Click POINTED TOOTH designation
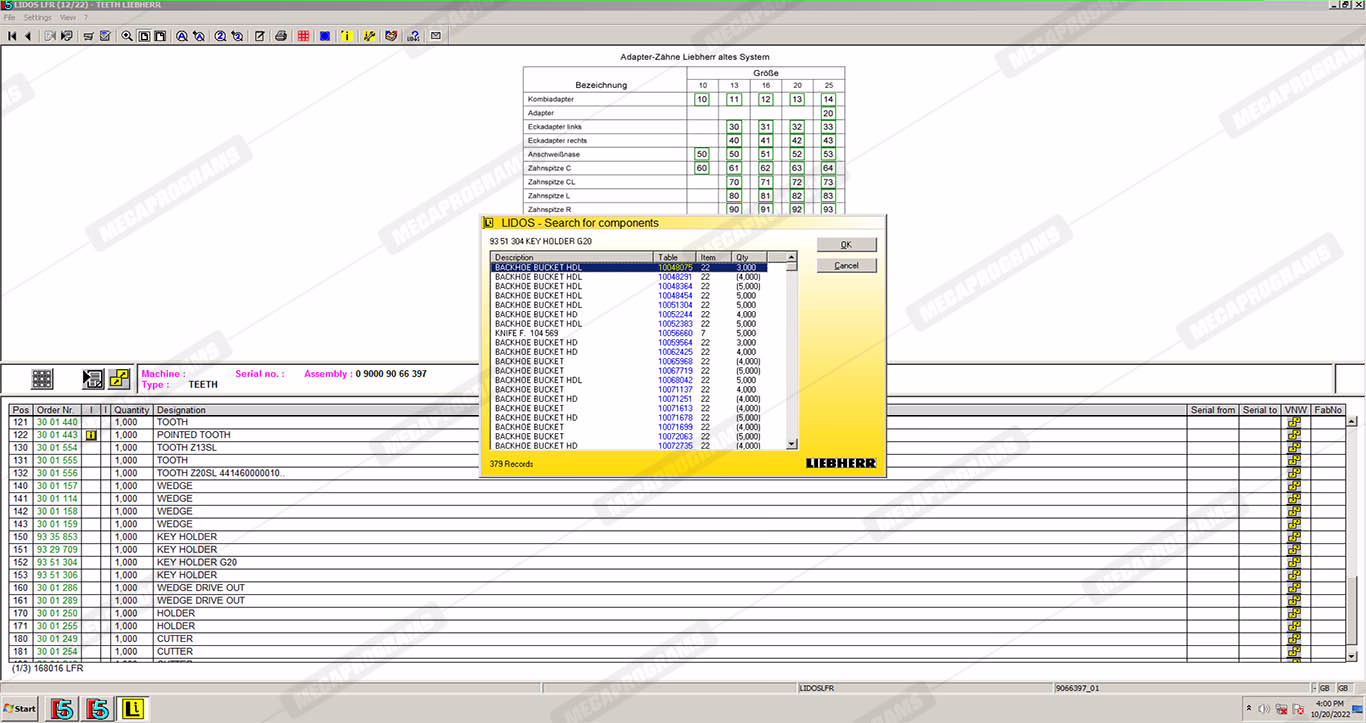 (x=193, y=435)
